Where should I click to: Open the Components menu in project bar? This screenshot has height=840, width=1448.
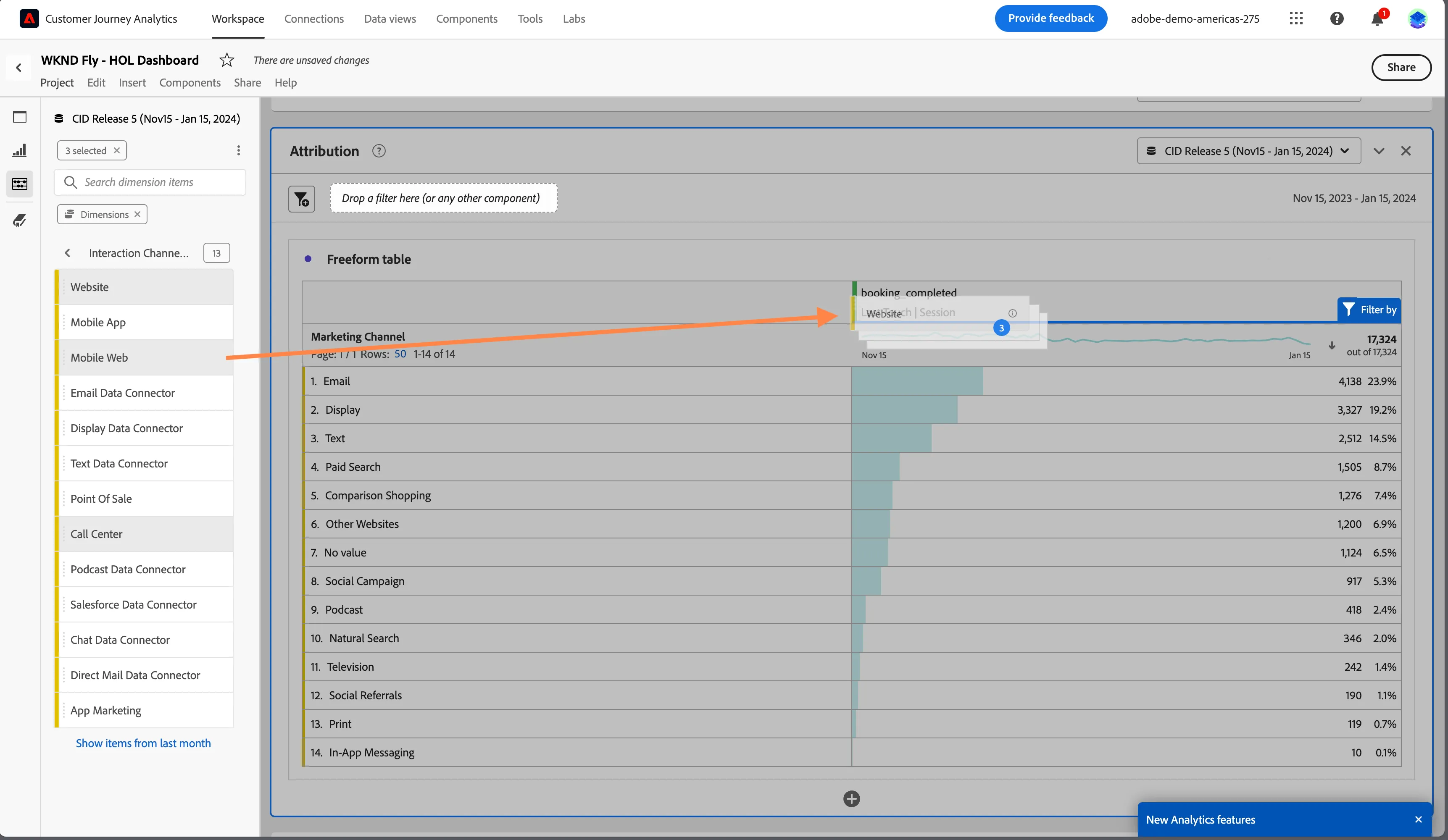tap(190, 83)
